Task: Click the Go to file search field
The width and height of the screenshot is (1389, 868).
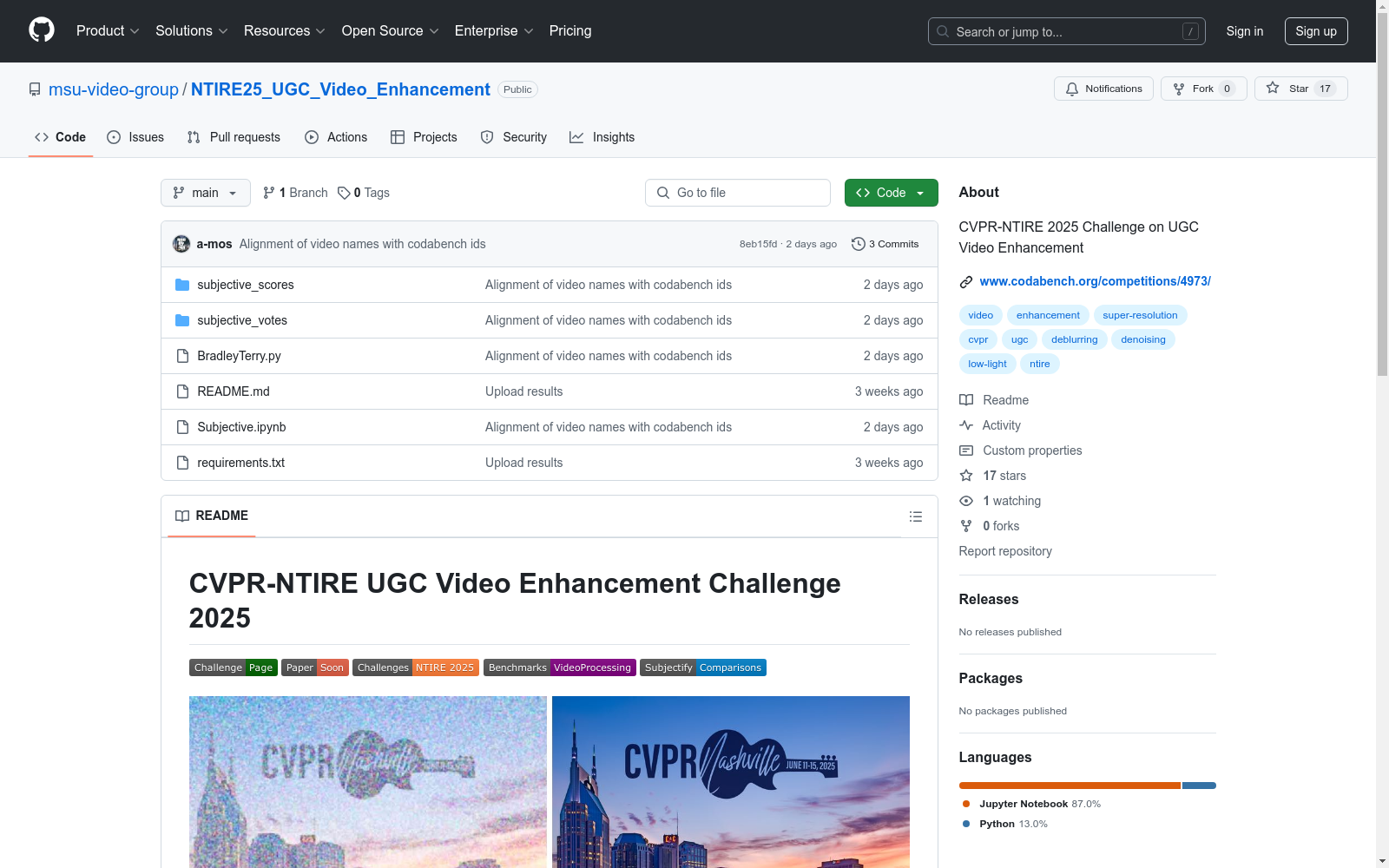Action: pyautogui.click(x=738, y=193)
